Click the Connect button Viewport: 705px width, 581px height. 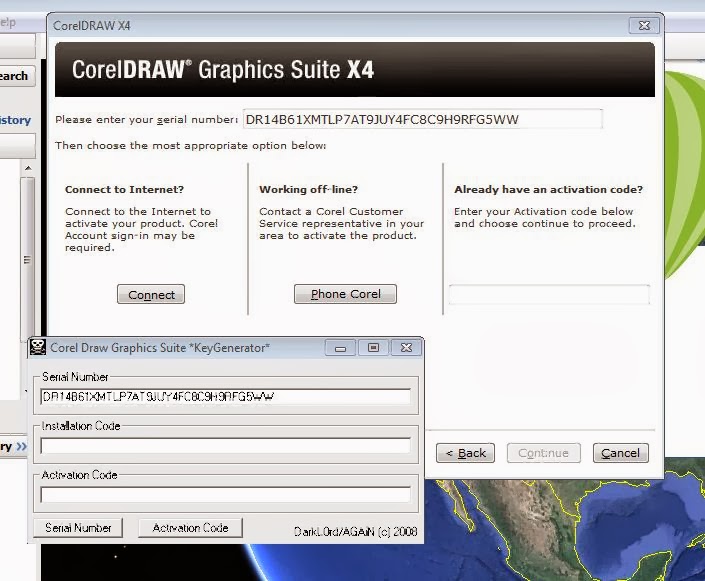151,295
